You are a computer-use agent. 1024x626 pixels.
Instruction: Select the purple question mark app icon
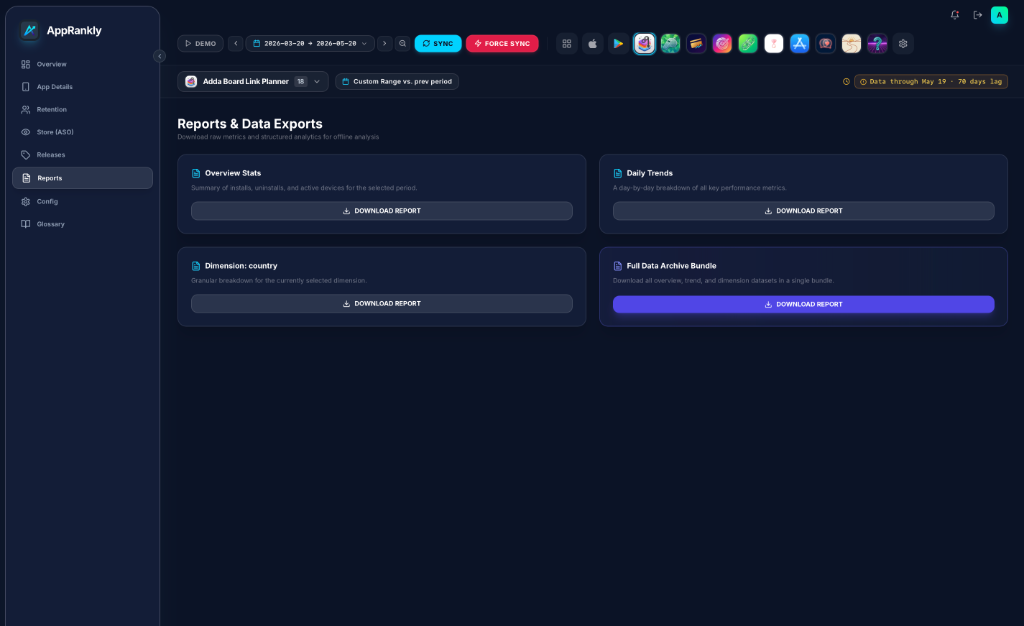point(877,44)
